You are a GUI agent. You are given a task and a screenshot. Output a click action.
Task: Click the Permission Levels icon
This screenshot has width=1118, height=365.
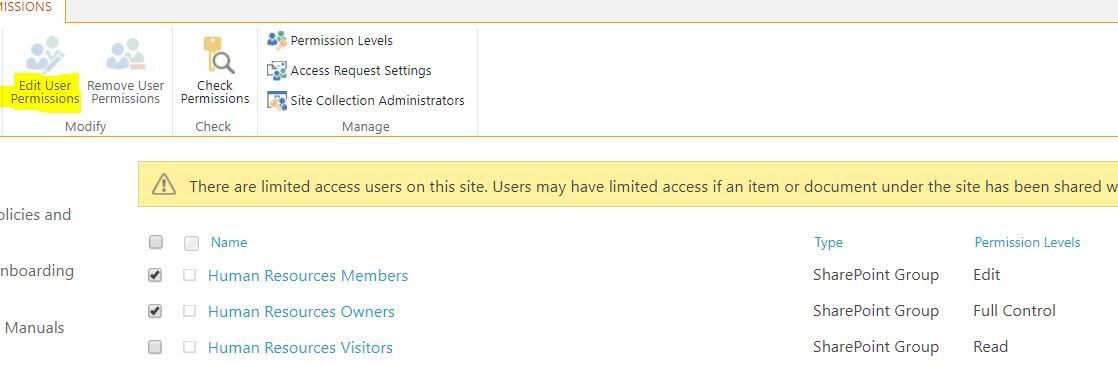coord(277,40)
